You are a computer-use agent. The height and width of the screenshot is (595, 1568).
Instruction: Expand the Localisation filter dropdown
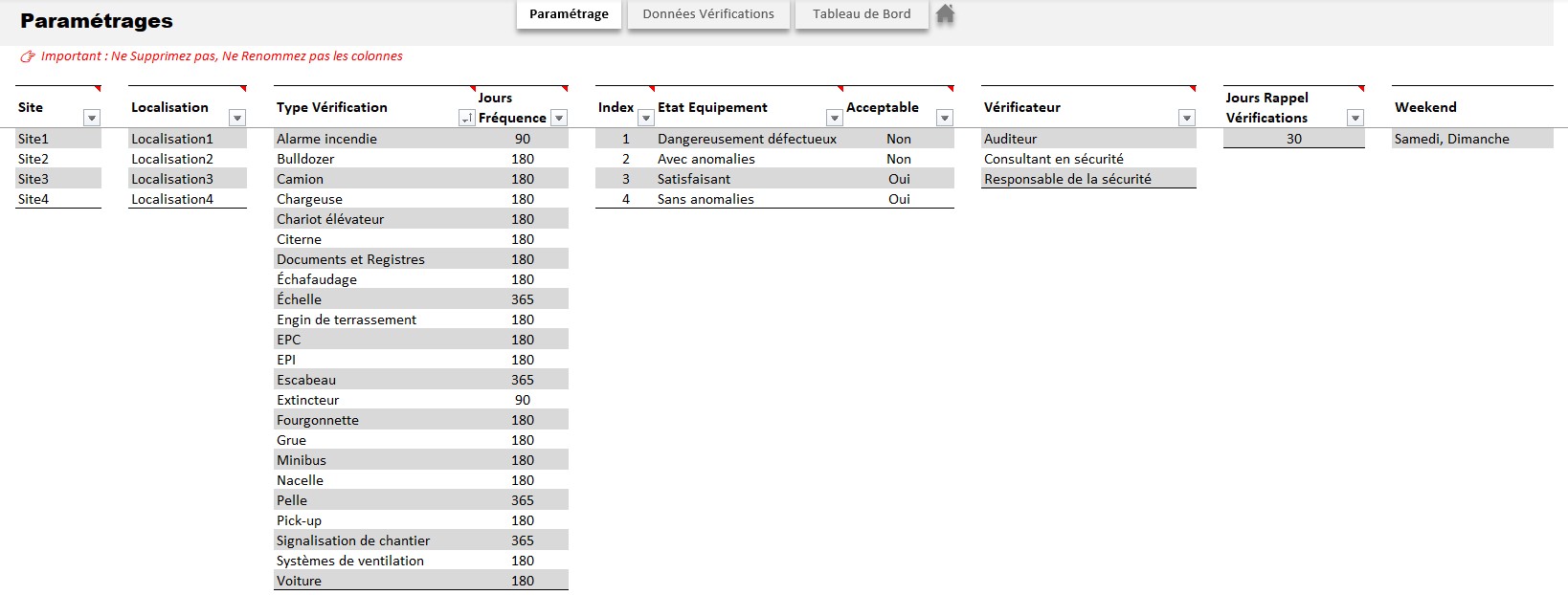pos(237,118)
